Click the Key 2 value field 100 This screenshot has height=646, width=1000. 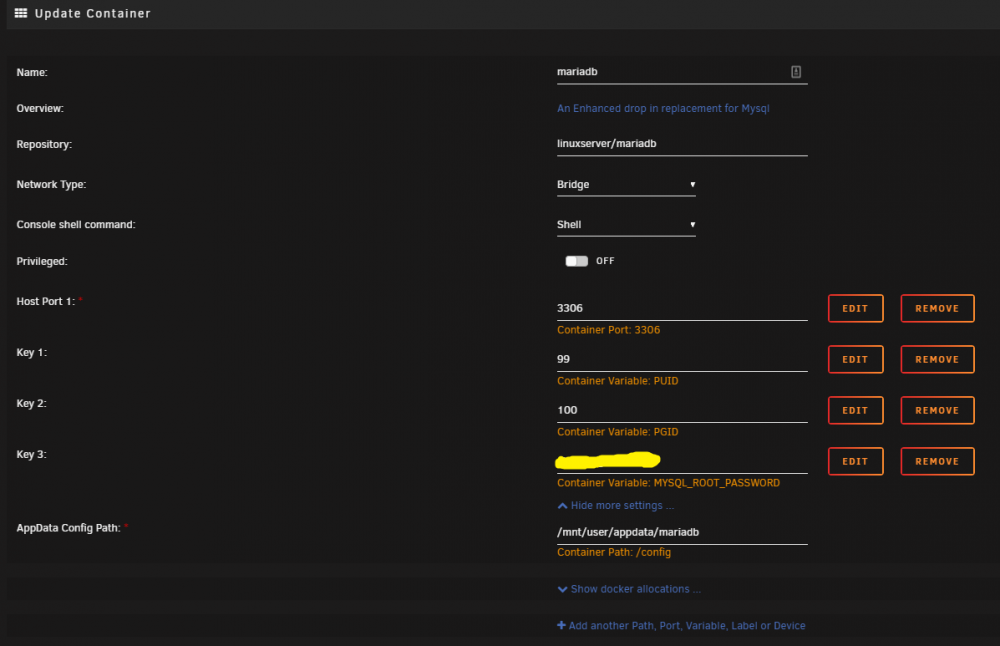(682, 411)
